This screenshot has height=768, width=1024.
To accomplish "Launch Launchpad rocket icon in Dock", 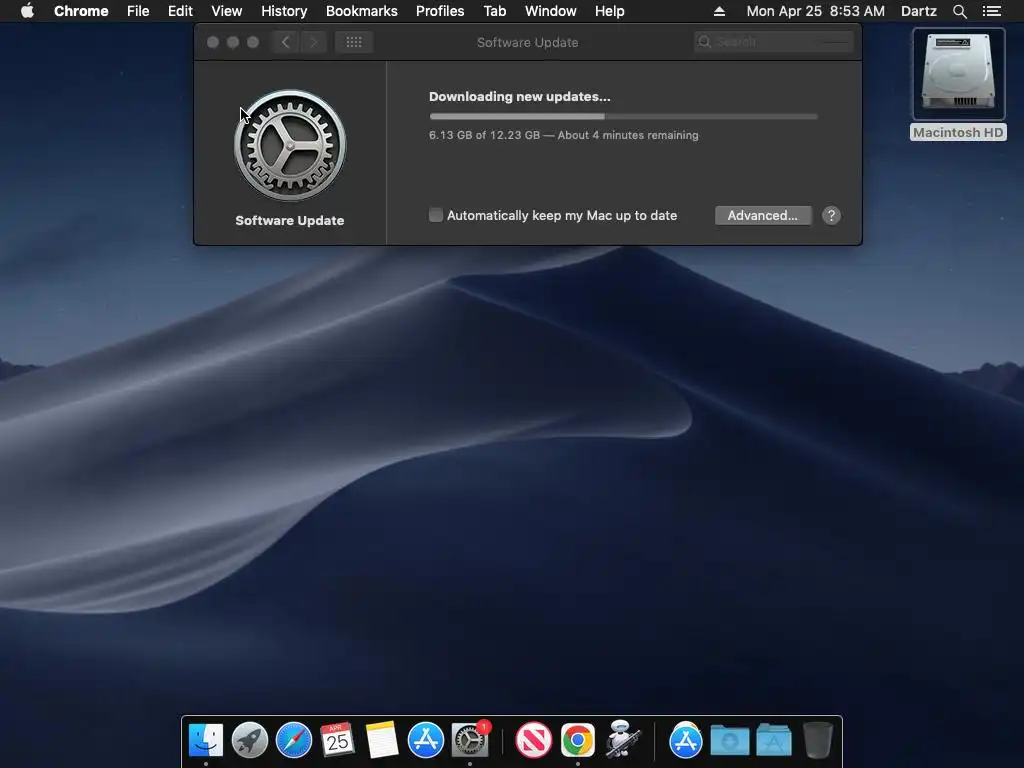I will point(250,740).
